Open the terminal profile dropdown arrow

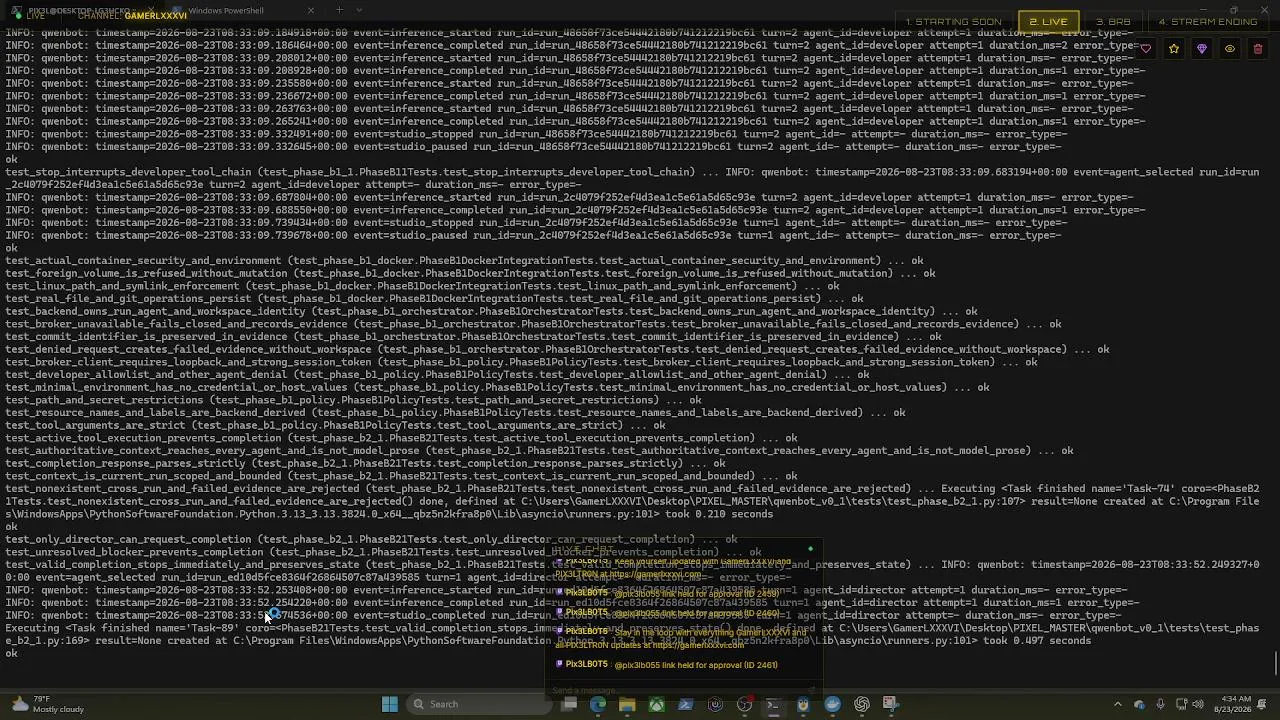click(x=359, y=11)
